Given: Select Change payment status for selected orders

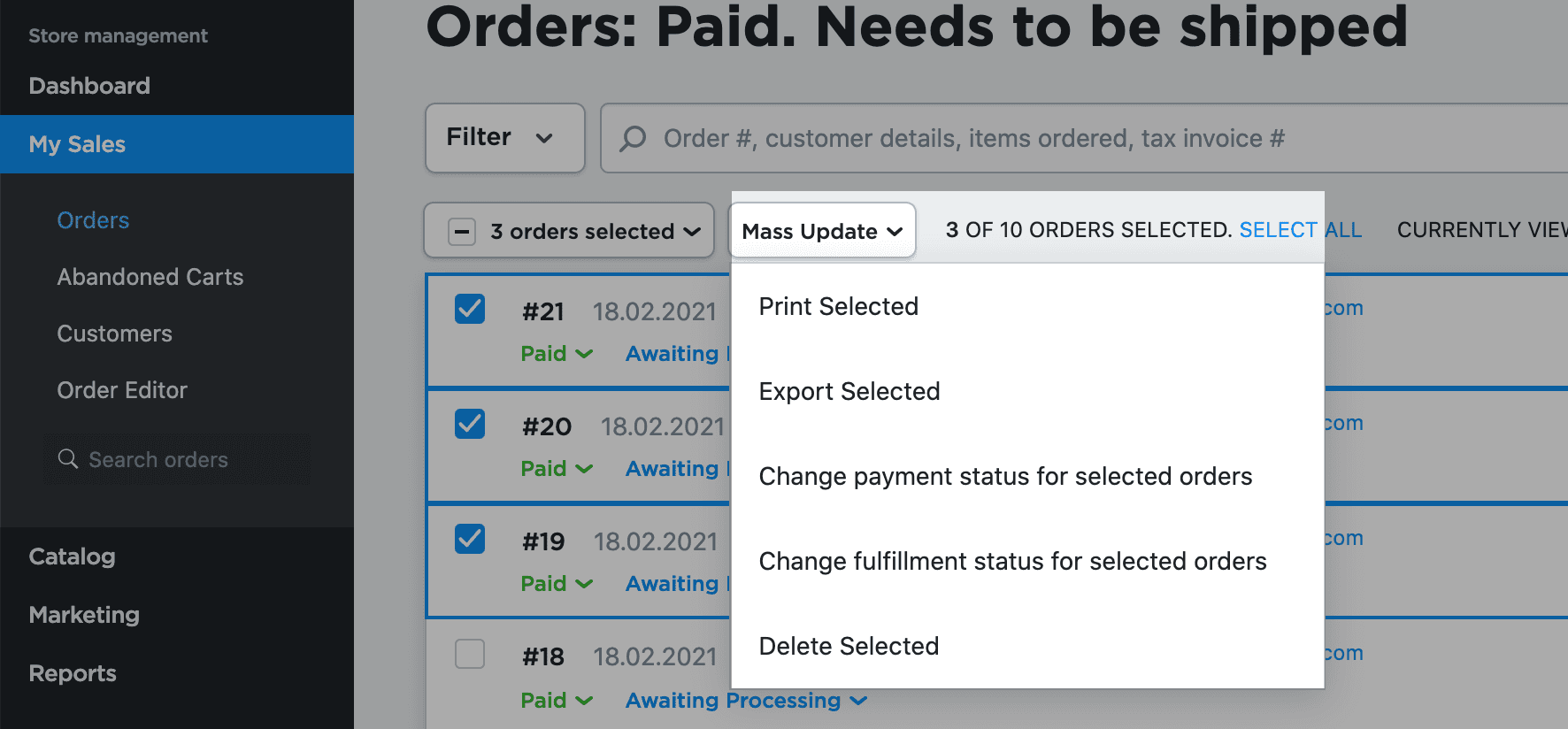Looking at the screenshot, I should coord(1005,477).
